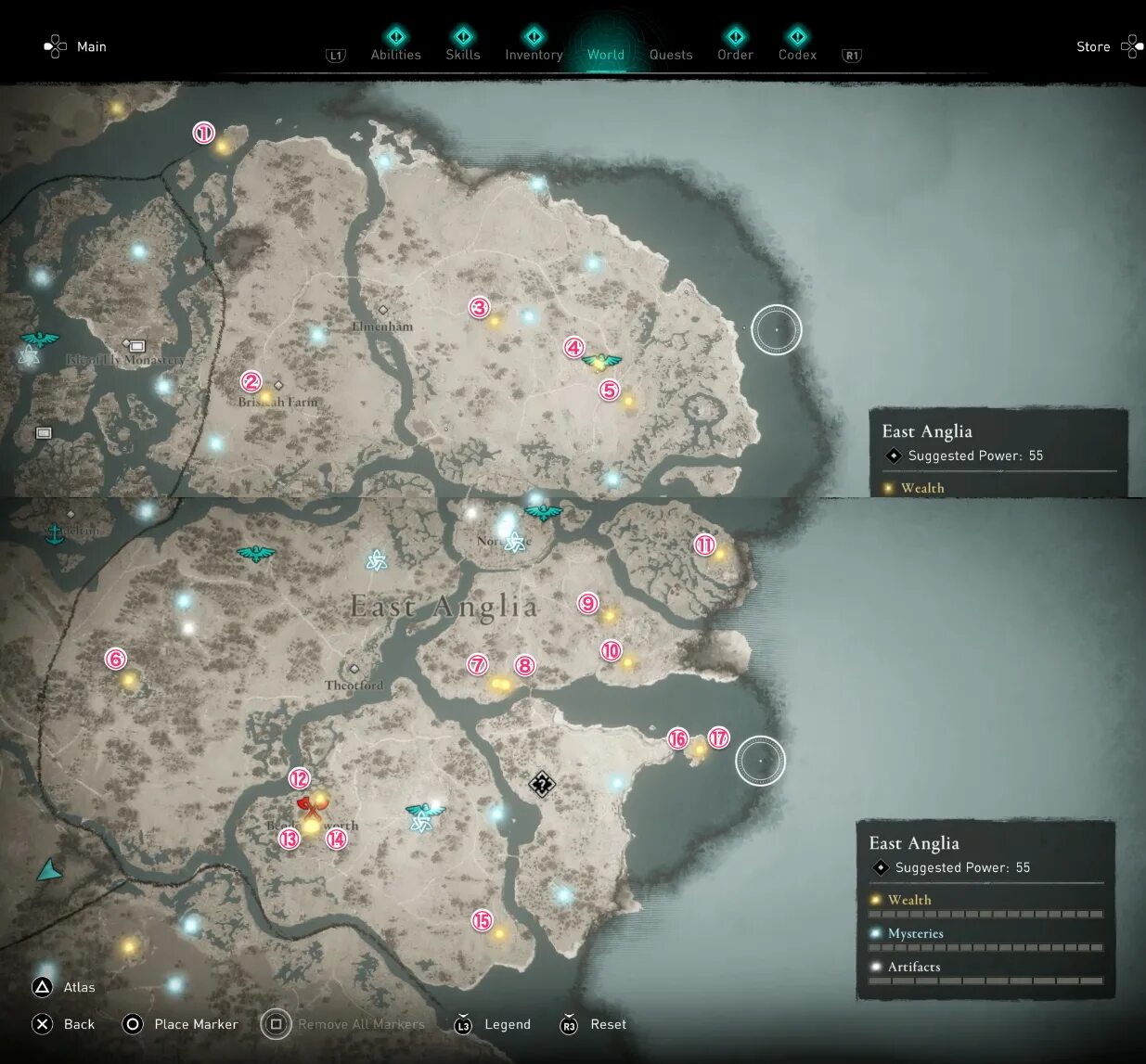Select the teal anchor harbor icon
The image size is (1146, 1064).
(56, 532)
